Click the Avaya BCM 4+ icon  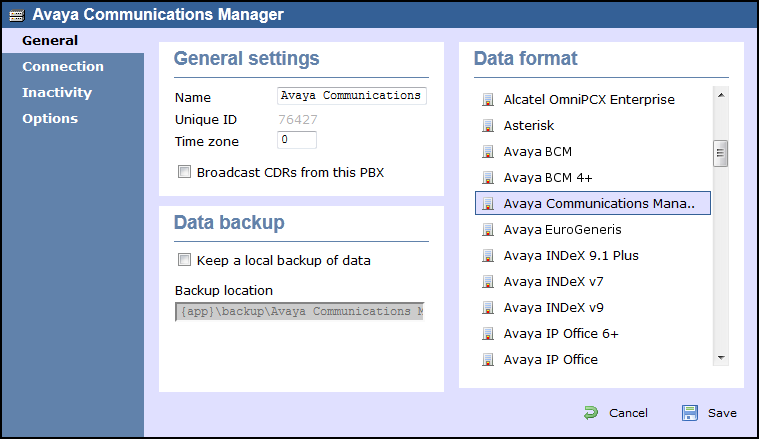point(488,178)
